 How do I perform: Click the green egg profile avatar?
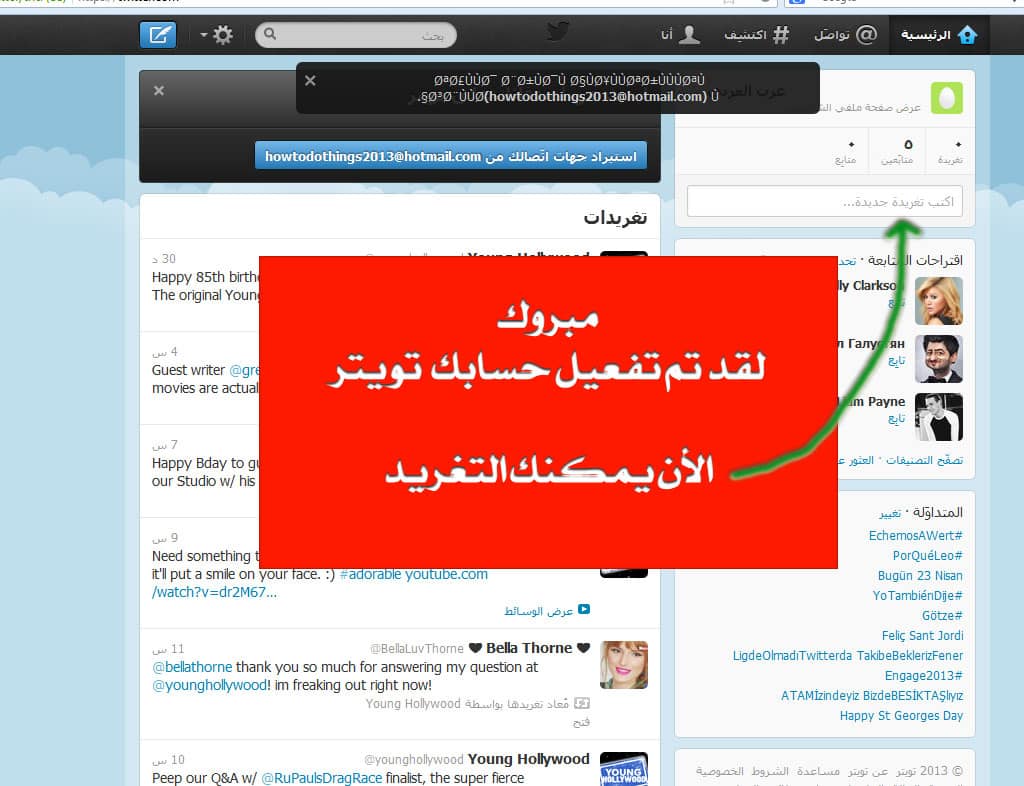click(x=947, y=98)
